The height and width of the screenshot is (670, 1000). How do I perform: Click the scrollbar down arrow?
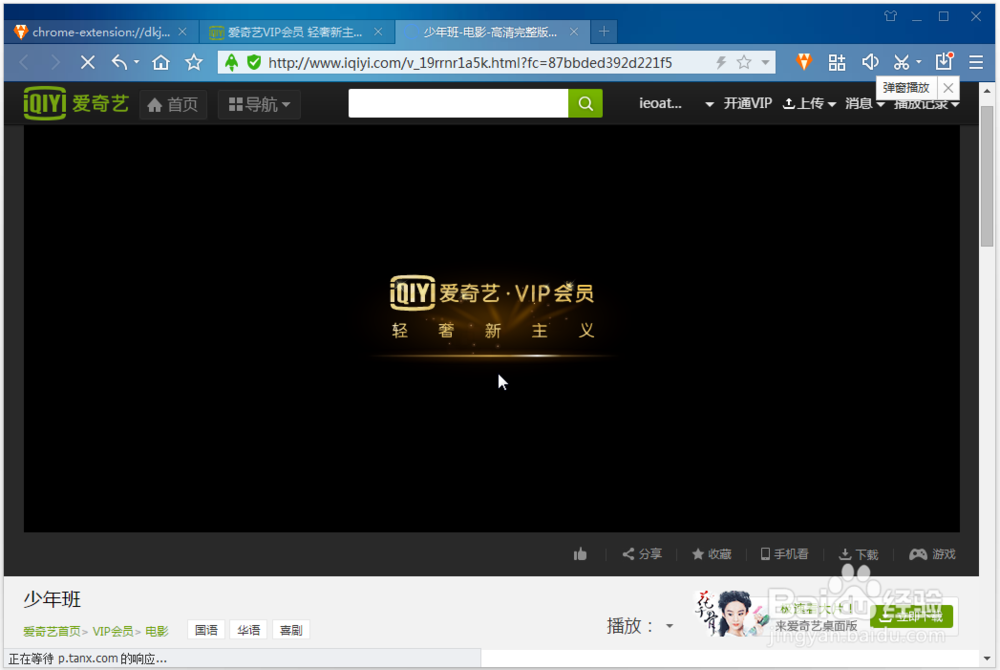(987, 658)
